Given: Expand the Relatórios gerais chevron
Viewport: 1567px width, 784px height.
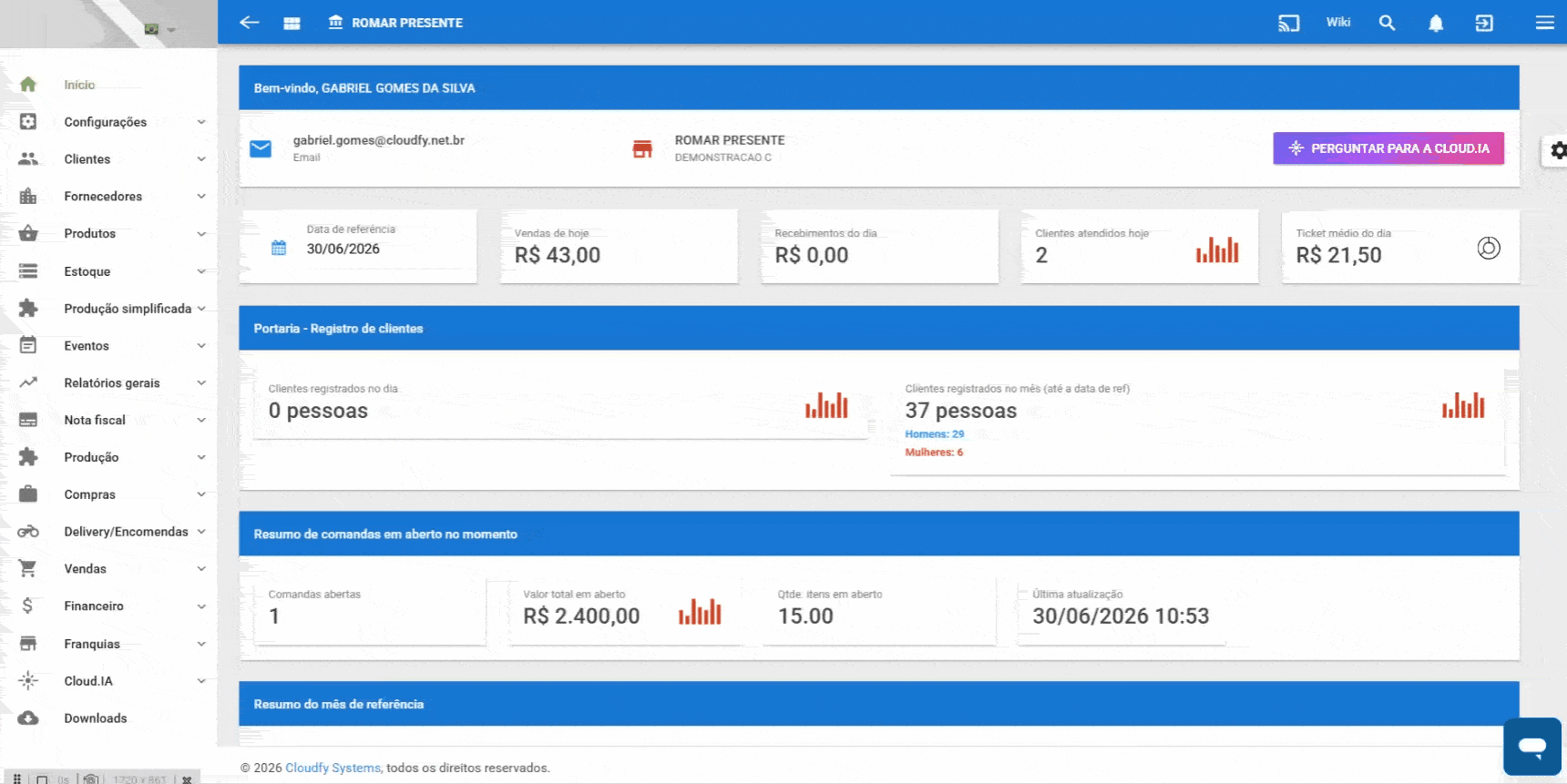Looking at the screenshot, I should (201, 382).
